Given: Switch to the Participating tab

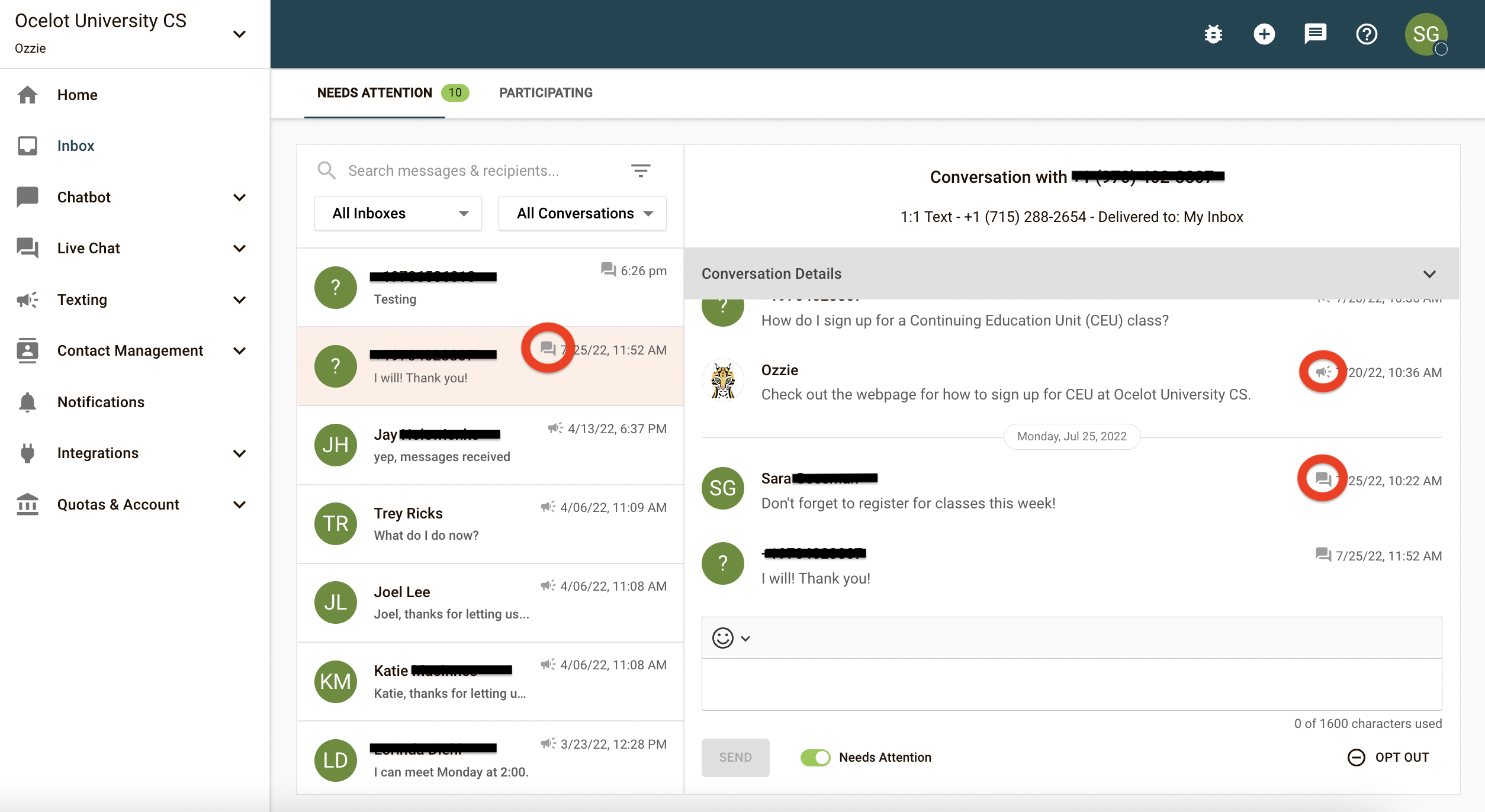Looking at the screenshot, I should (545, 92).
